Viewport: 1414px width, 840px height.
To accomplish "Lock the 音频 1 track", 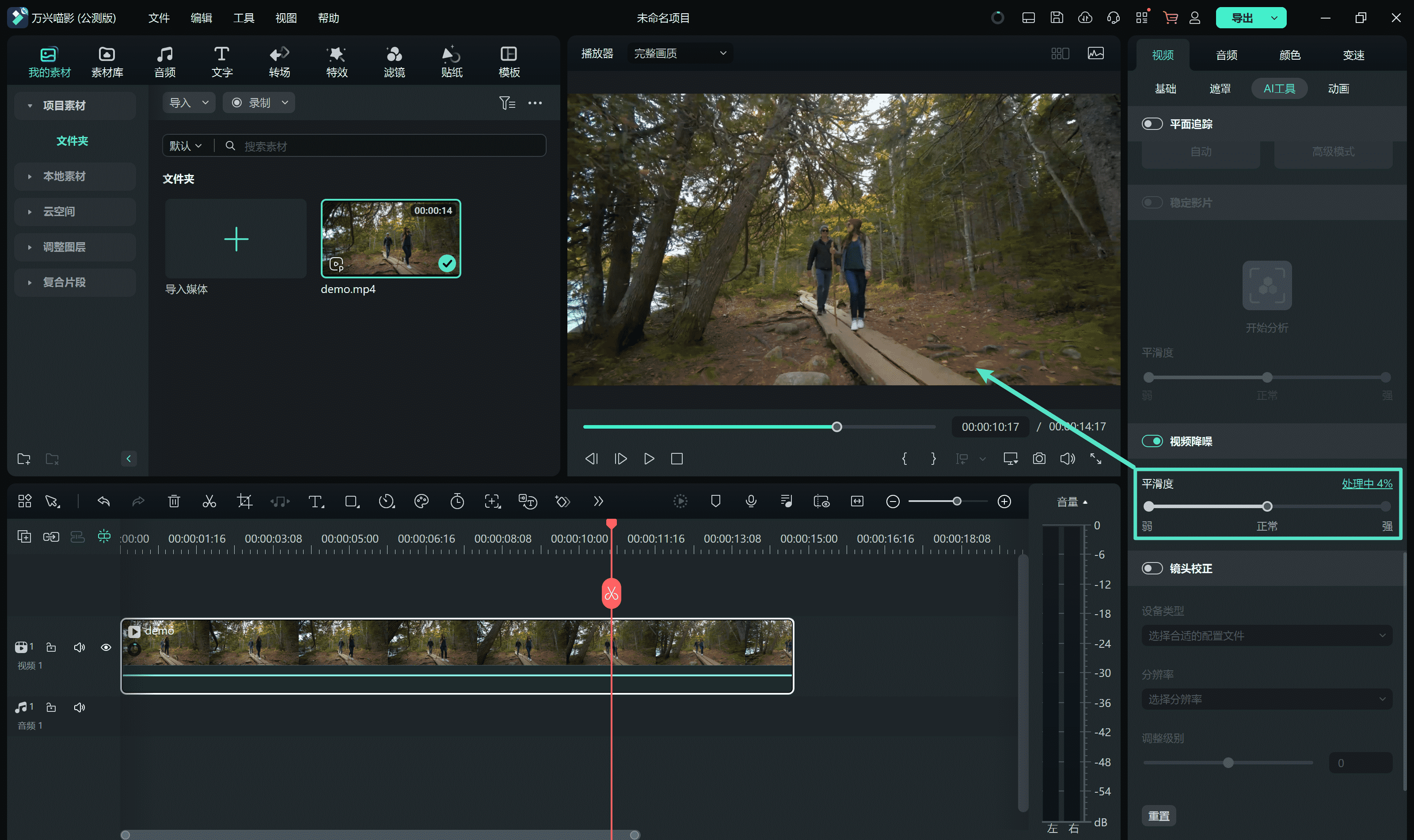I will pyautogui.click(x=51, y=707).
